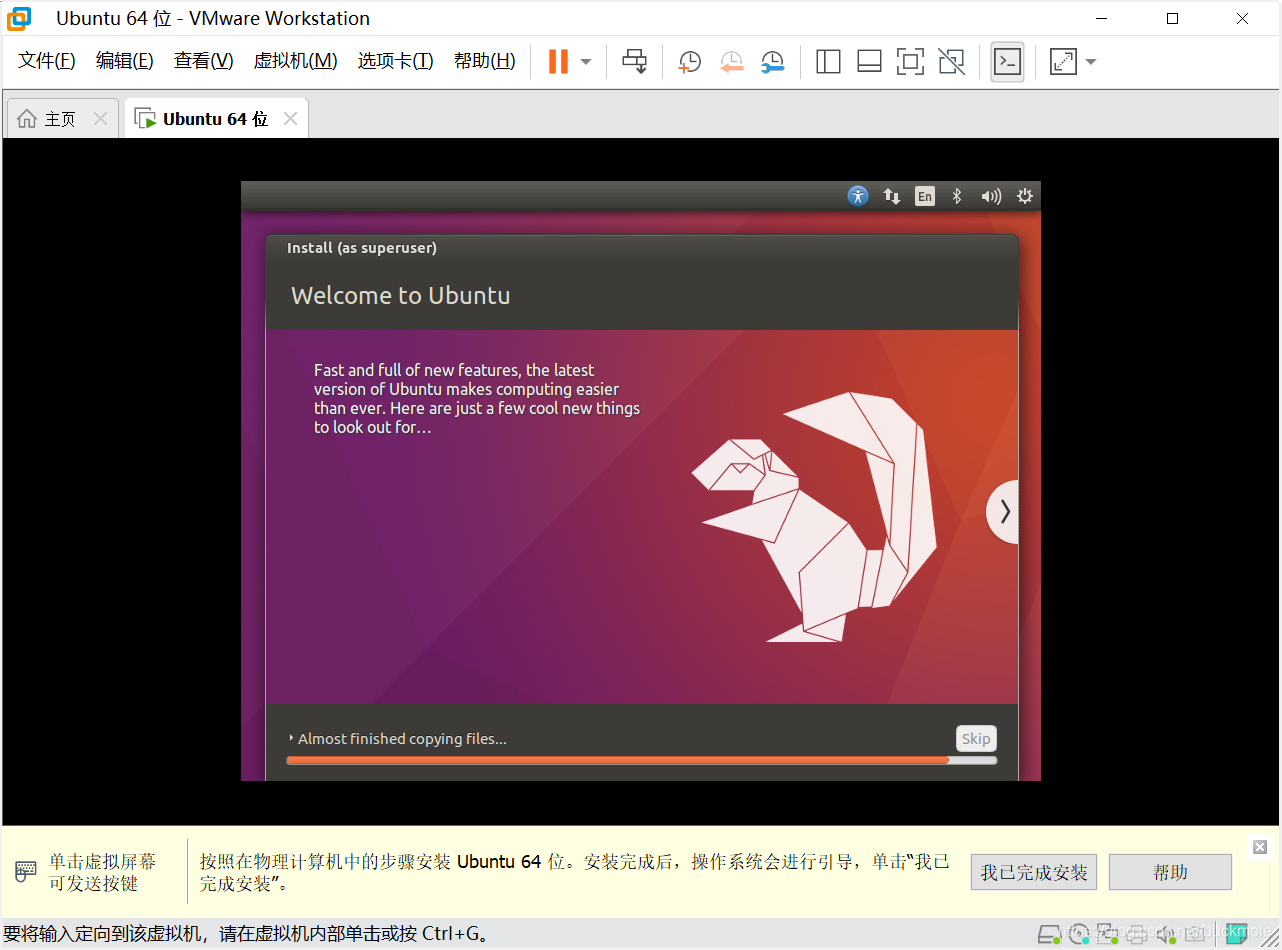Click the printer status icon
Viewport: 1282px width, 950px height.
pos(1136,934)
